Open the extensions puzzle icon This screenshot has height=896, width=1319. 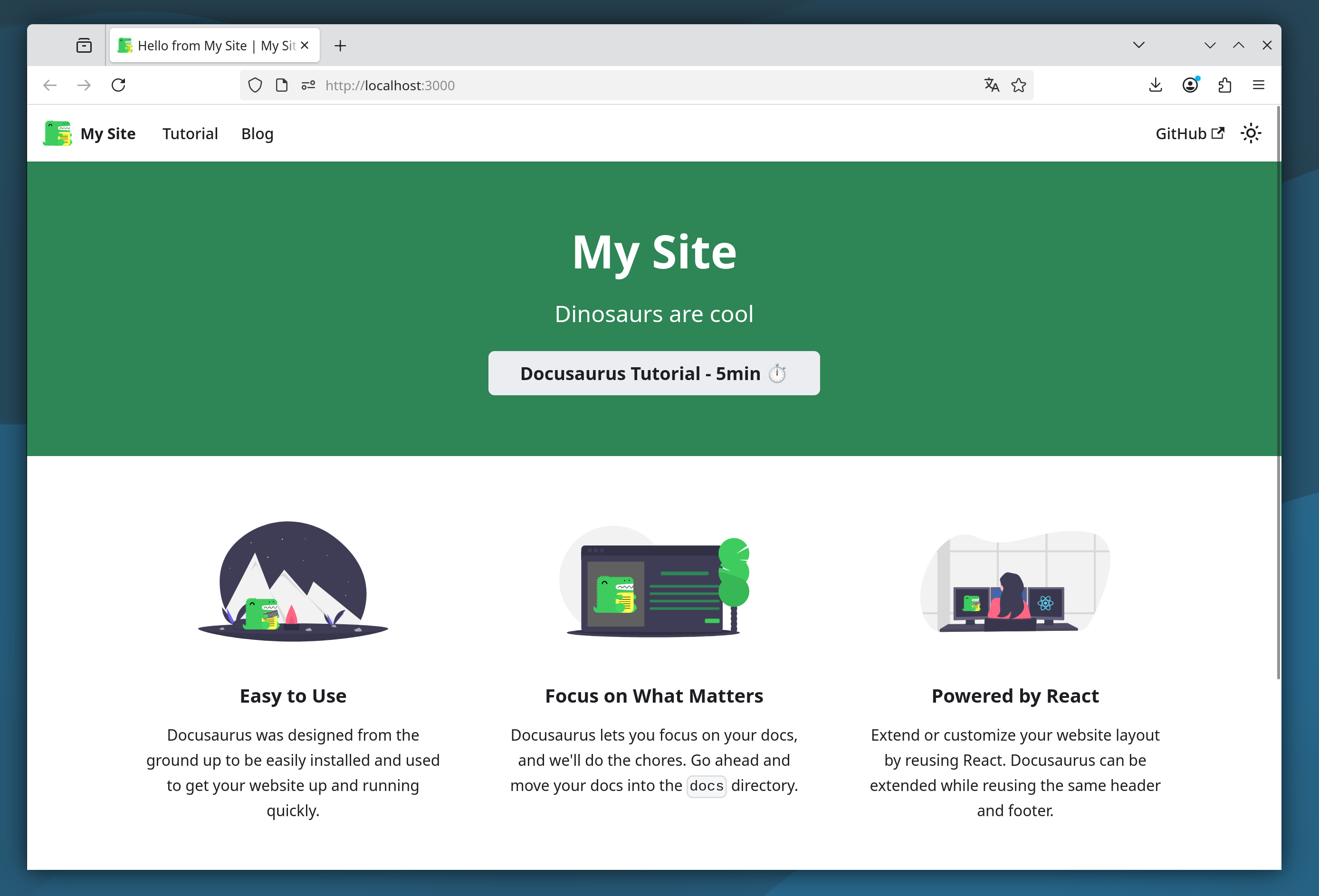1224,85
